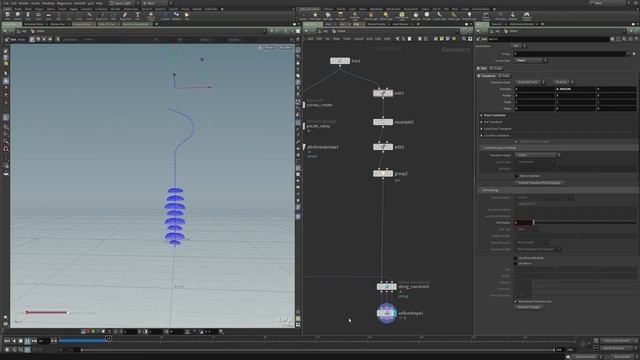
Task: Open the No cam viewport dropdown
Action: click(x=286, y=47)
